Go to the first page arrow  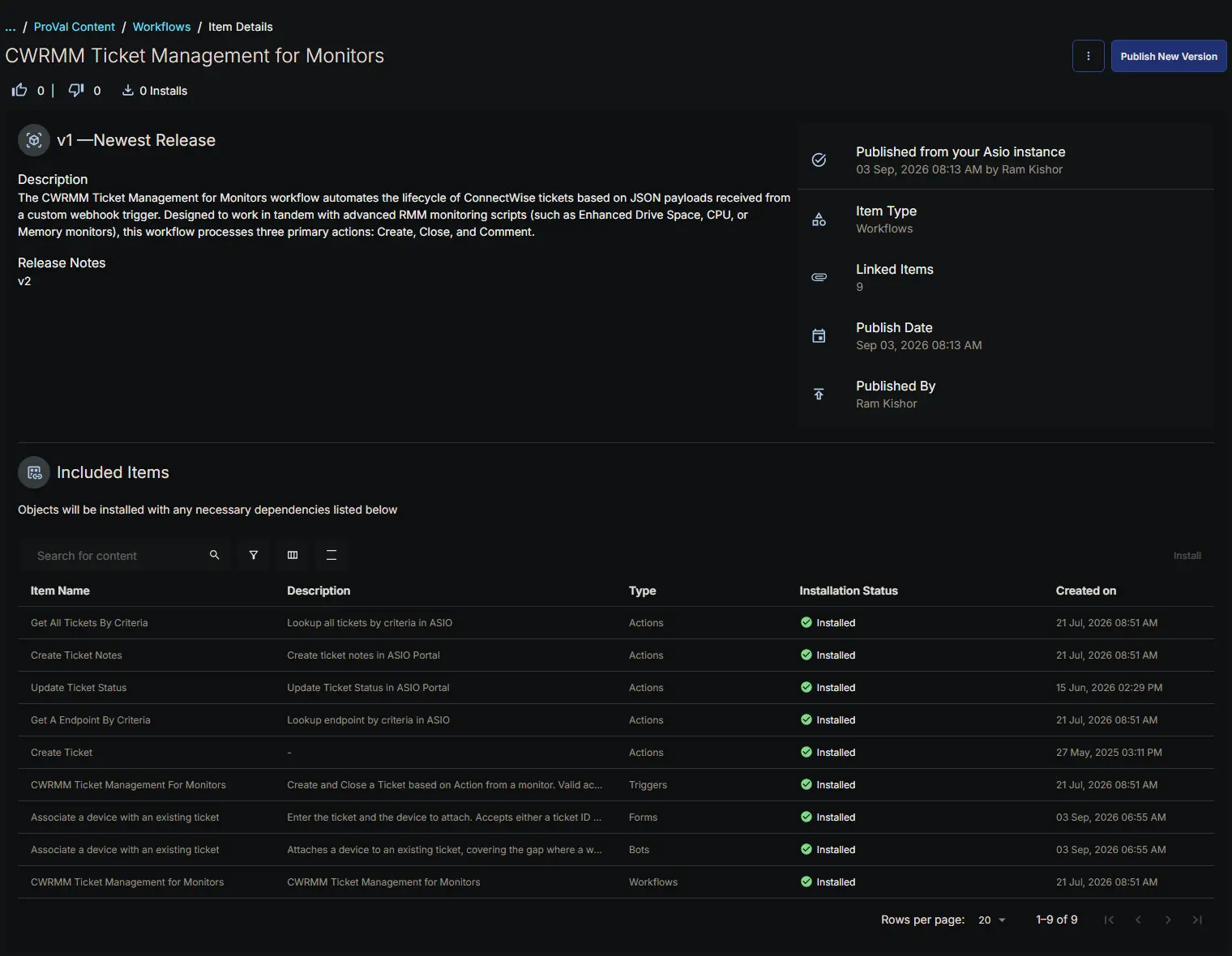click(x=1109, y=920)
